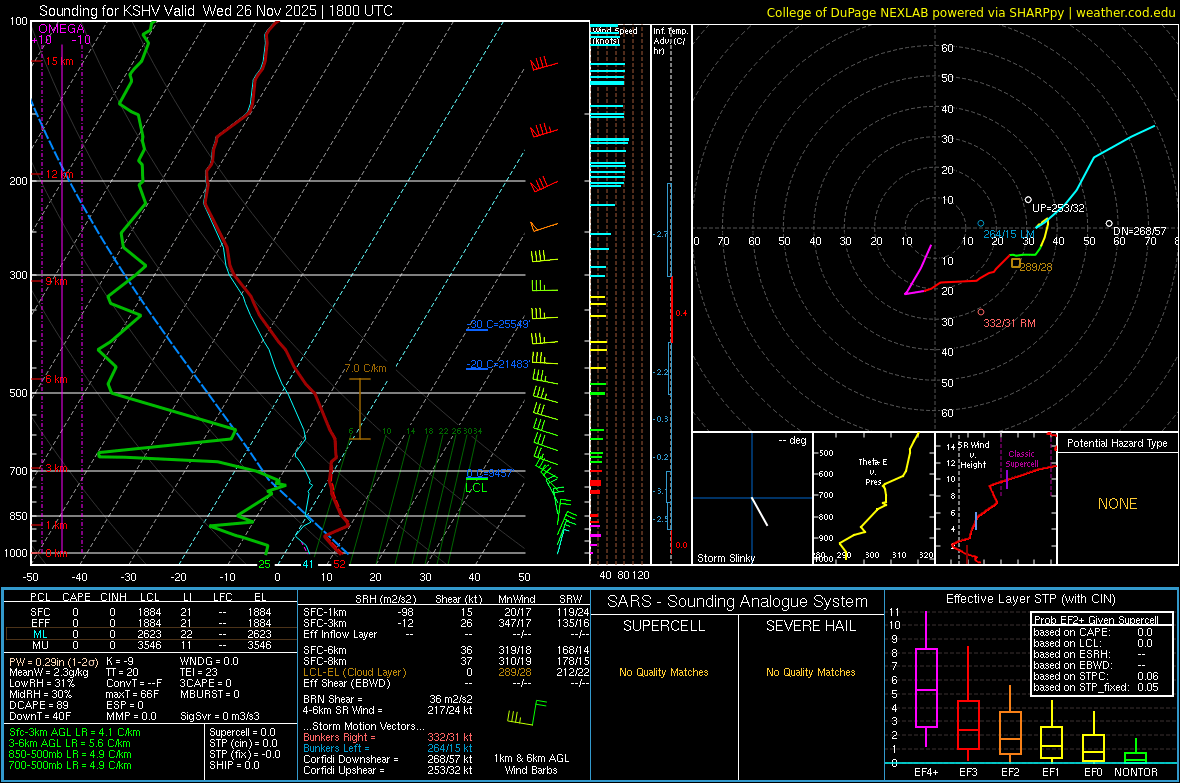Click the green LCL label on skew-T
Screen dimensions: 1180x783
click(476, 488)
